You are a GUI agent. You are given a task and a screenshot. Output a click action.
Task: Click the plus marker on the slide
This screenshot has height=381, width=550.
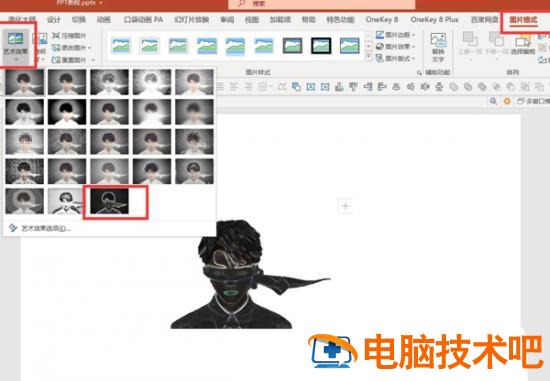click(x=346, y=206)
